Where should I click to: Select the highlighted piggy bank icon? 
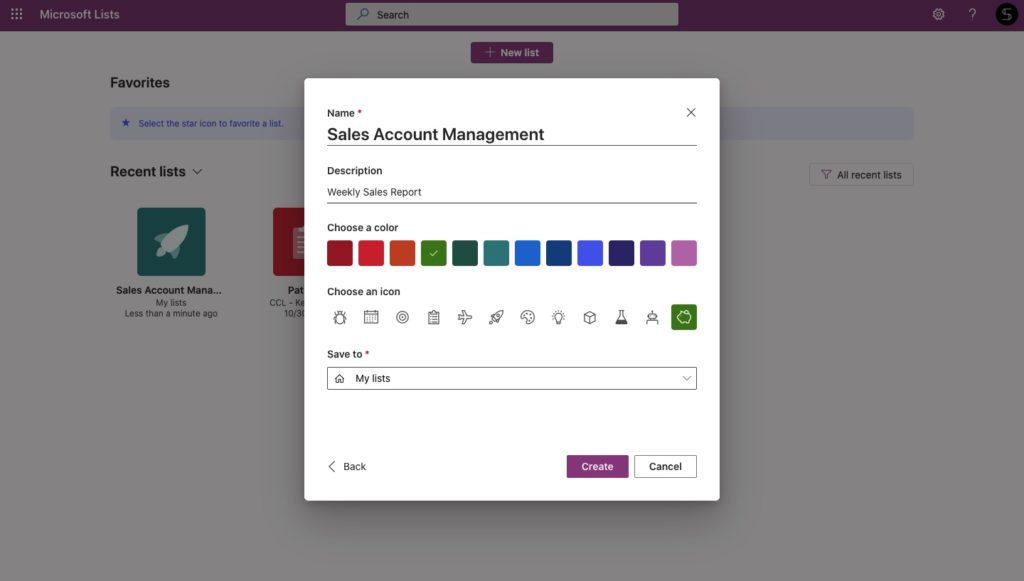point(684,317)
